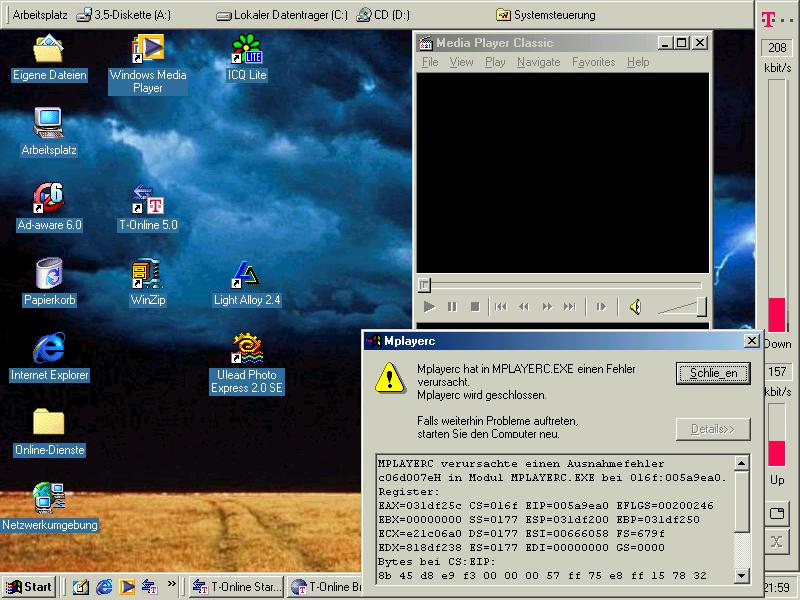Select the Light Alloy 2.4 shortcut
This screenshot has height=600, width=800.
247,282
